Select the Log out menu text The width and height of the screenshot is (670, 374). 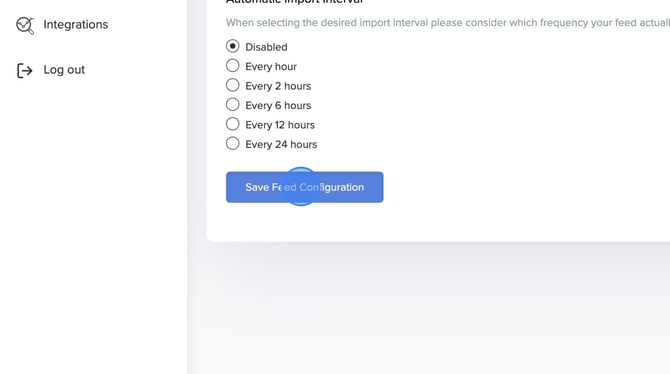click(64, 70)
